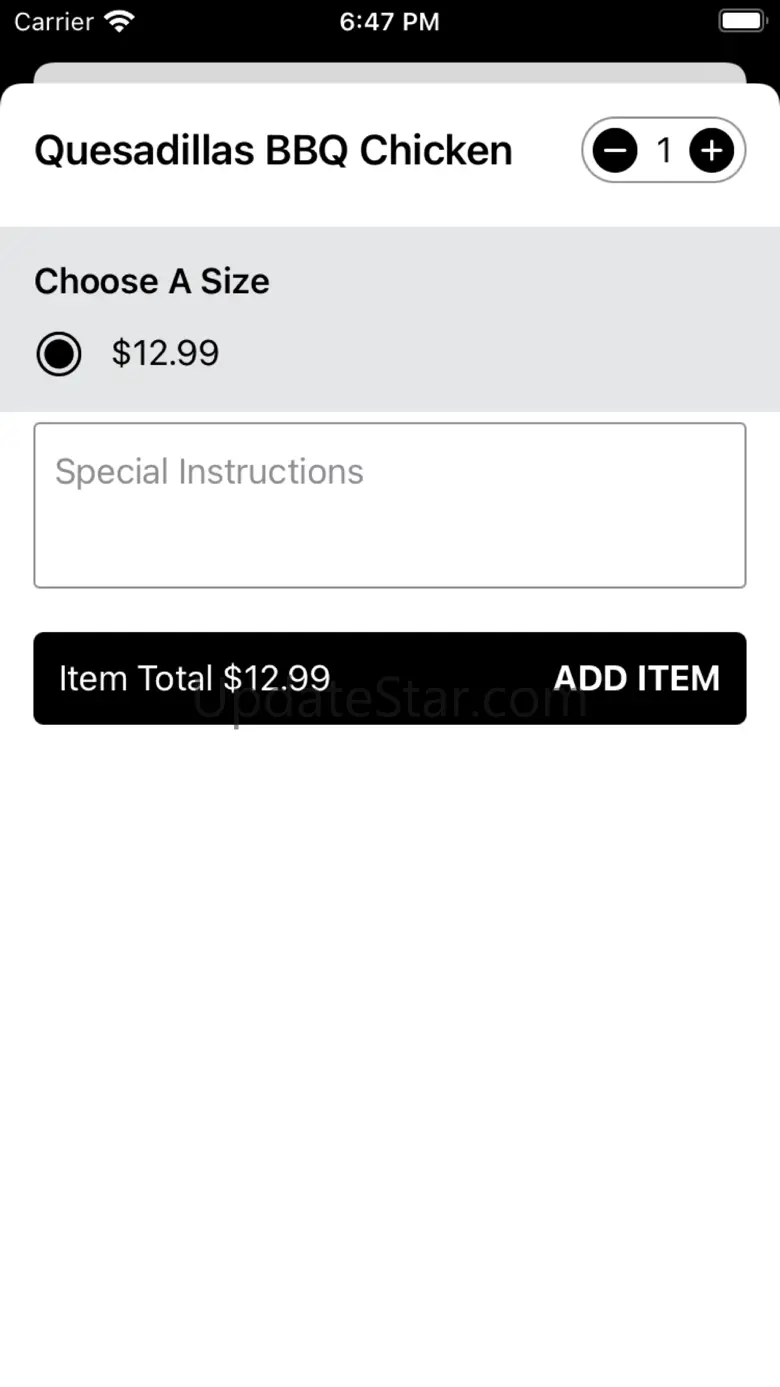Image resolution: width=780 pixels, height=1387 pixels.
Task: Tap the Choose A Size heading
Action: click(x=152, y=281)
